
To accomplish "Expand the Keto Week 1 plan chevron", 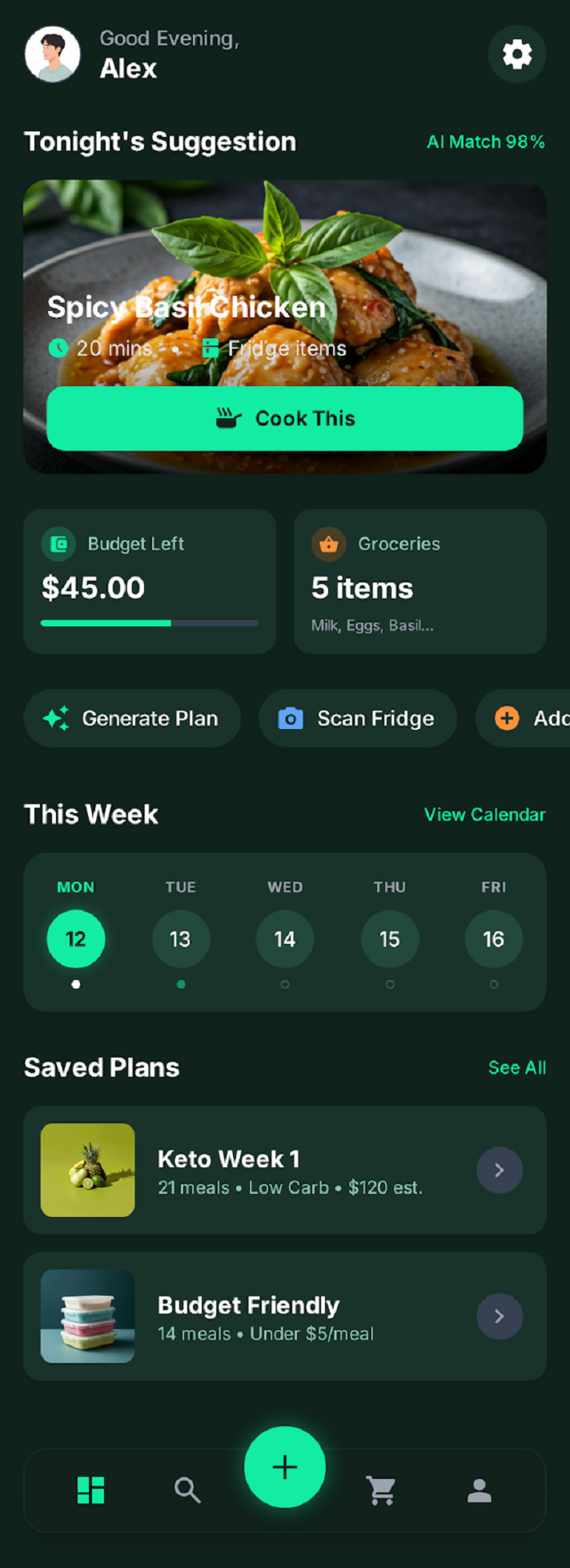I will (x=500, y=1170).
